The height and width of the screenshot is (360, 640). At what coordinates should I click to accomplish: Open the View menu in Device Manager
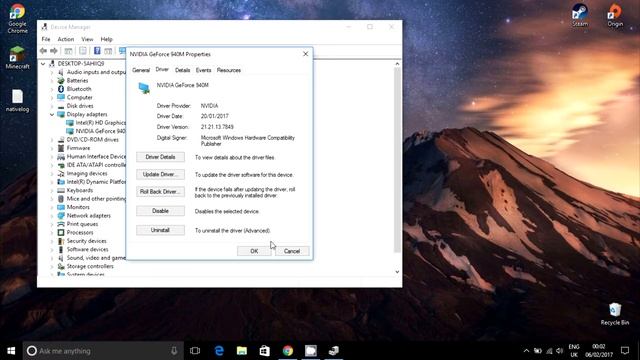[x=87, y=39]
